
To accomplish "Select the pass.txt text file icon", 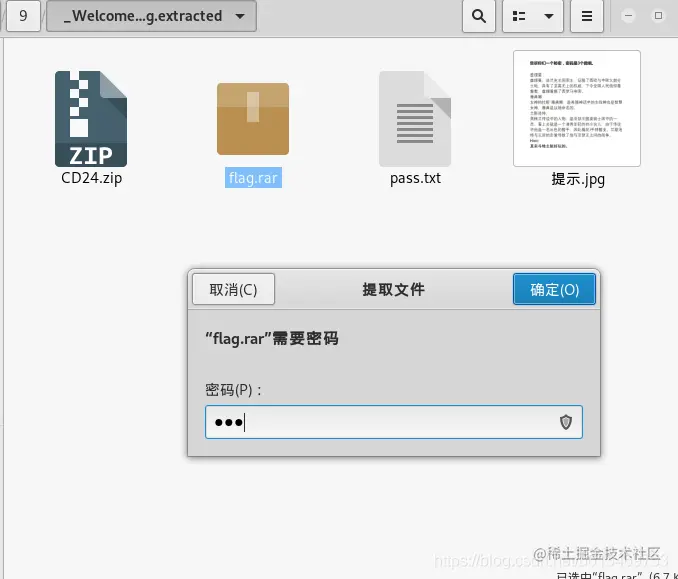I will coord(415,118).
